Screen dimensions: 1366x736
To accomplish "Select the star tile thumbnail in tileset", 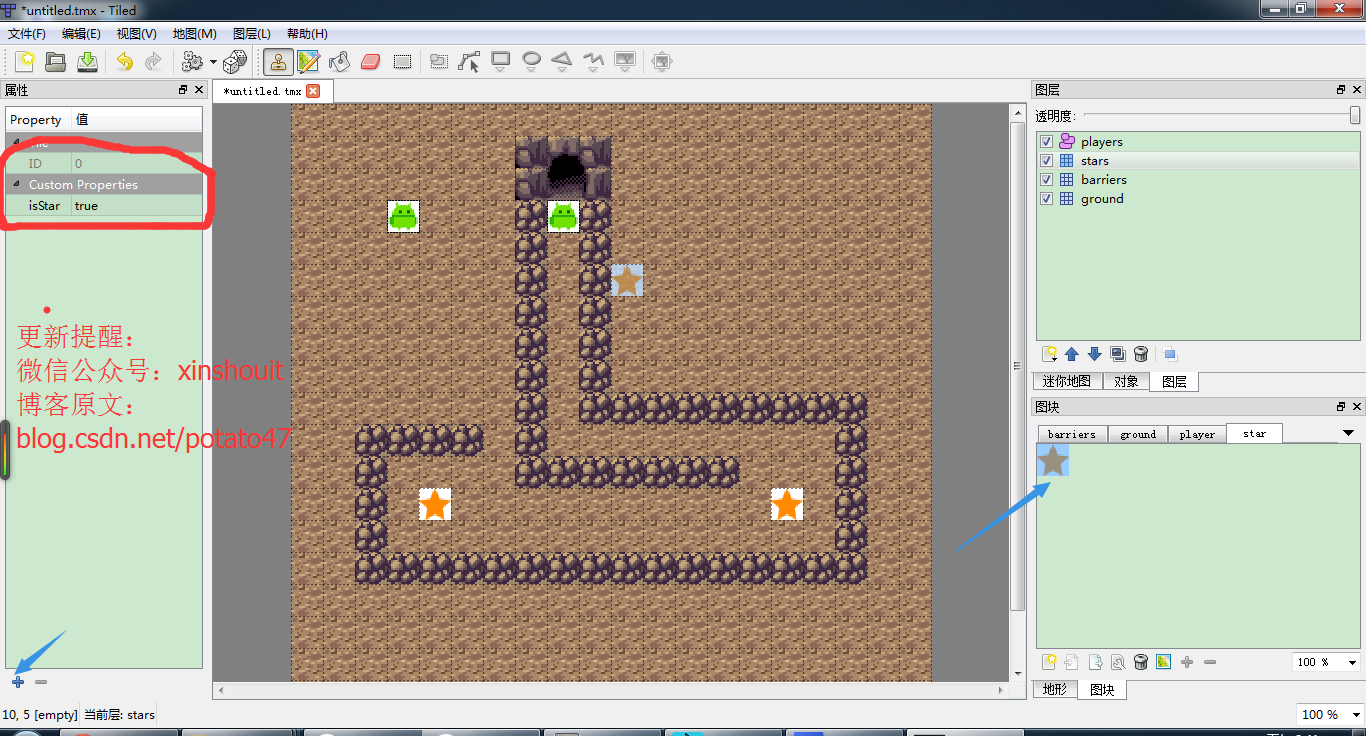I will pos(1053,461).
